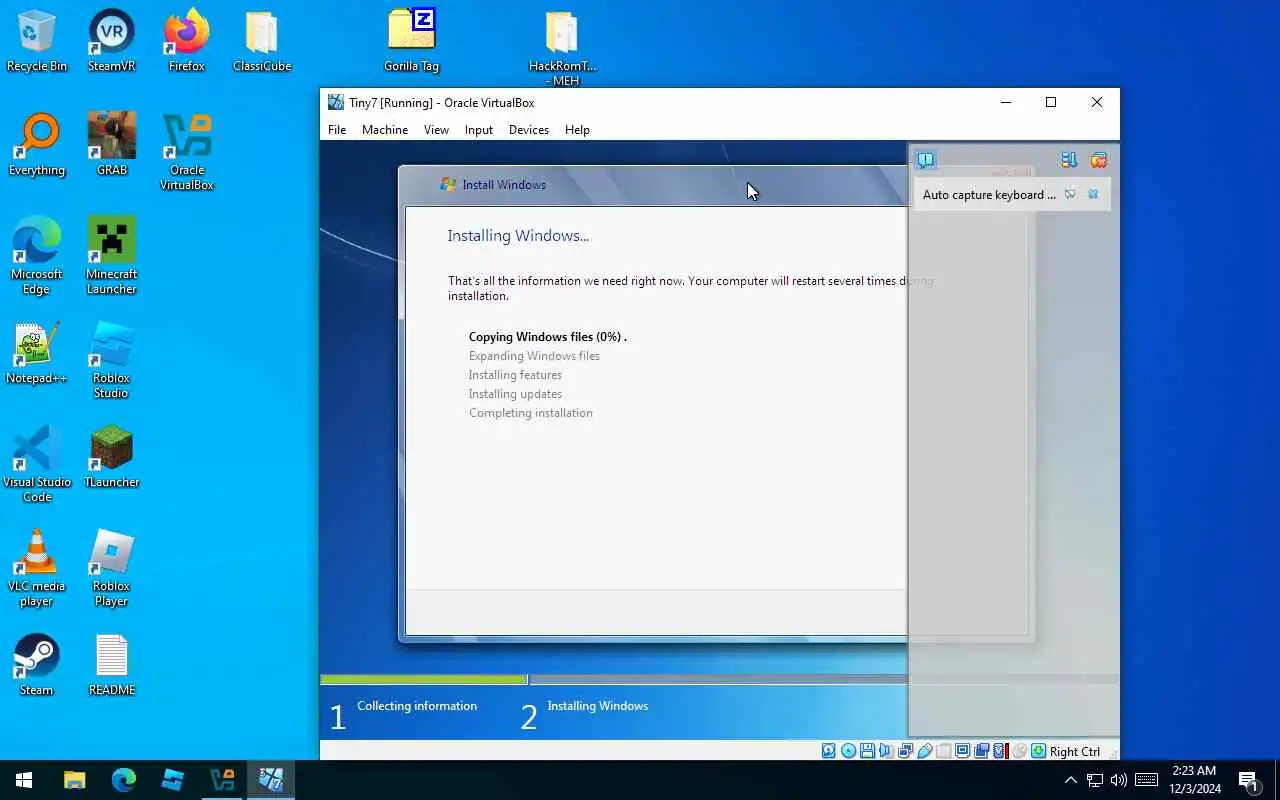Select the Visual Studio Code shortcut
The image size is (1280, 800).
pos(37,464)
